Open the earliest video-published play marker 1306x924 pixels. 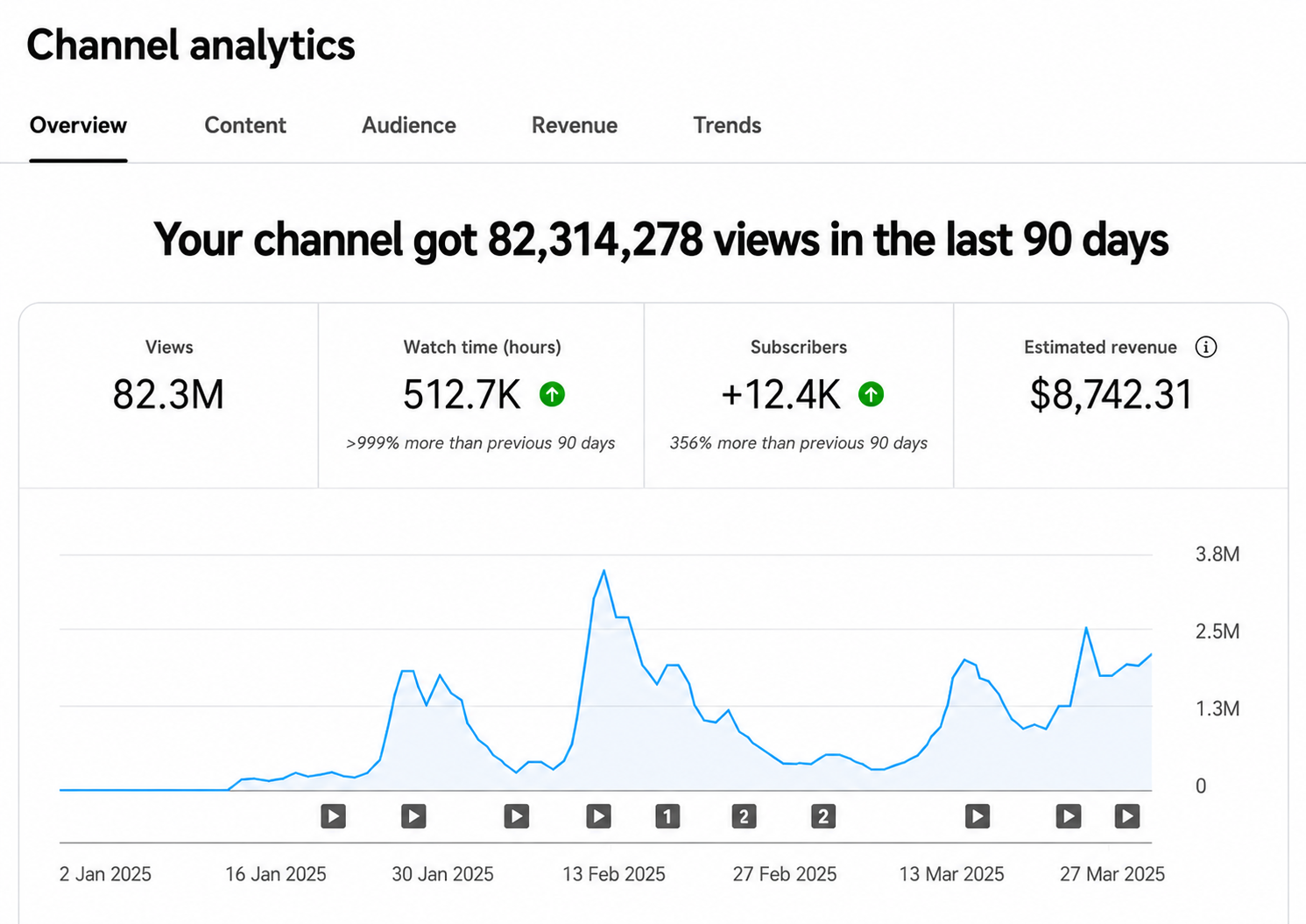[x=333, y=816]
